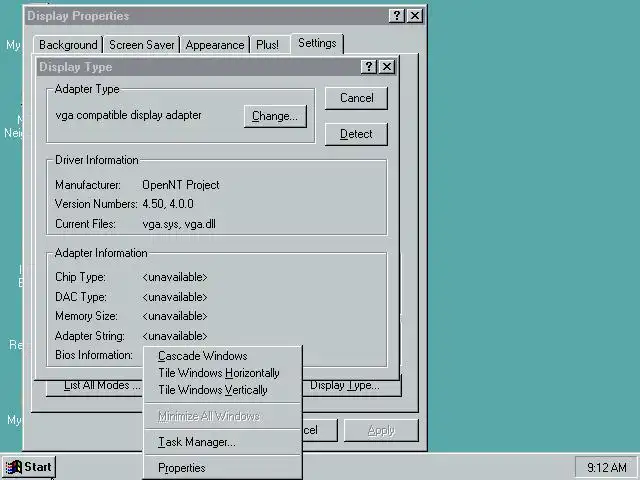Click 'vga compatible display adapter' text

point(128,116)
